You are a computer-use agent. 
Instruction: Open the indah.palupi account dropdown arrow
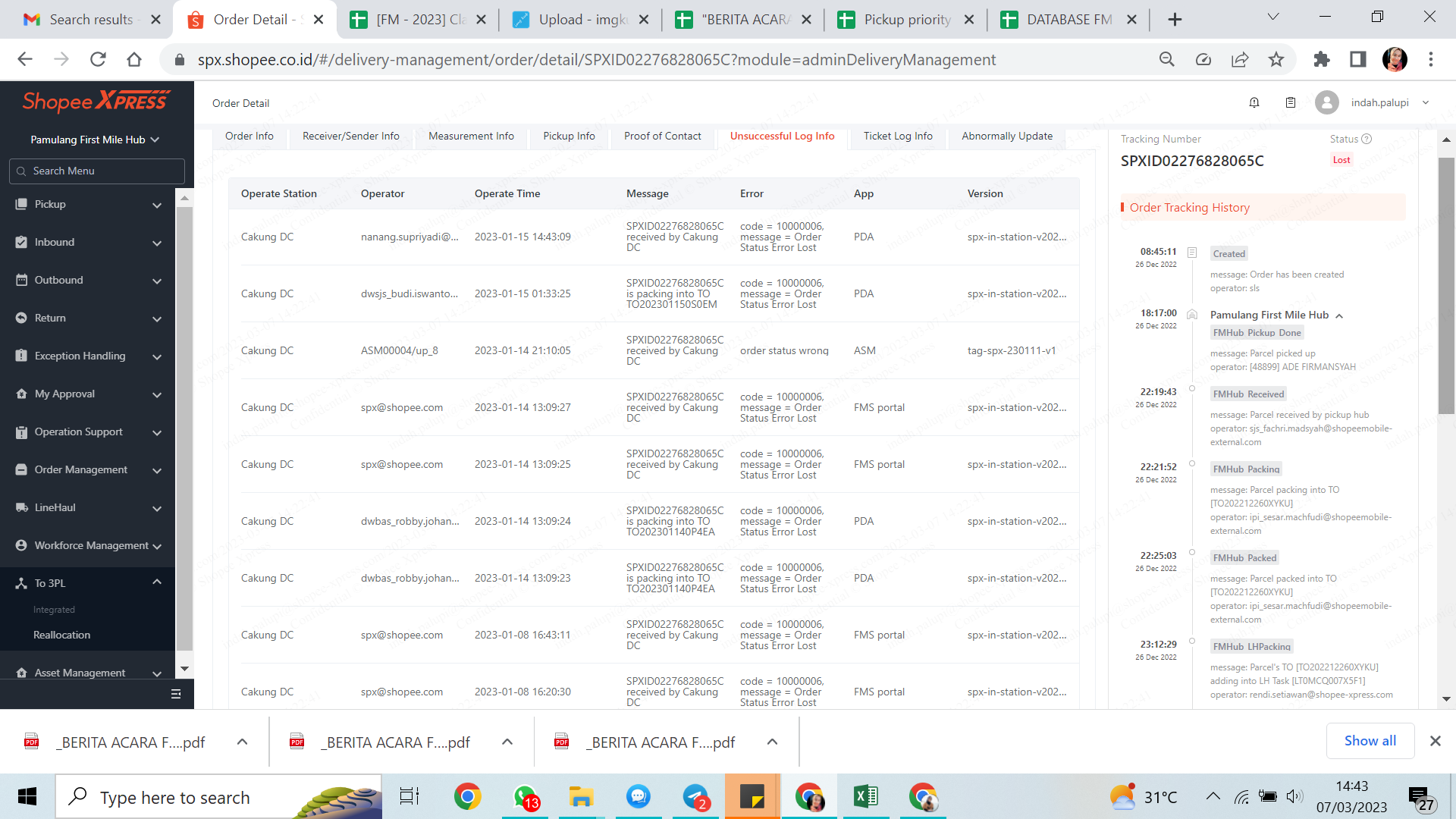(x=1426, y=102)
